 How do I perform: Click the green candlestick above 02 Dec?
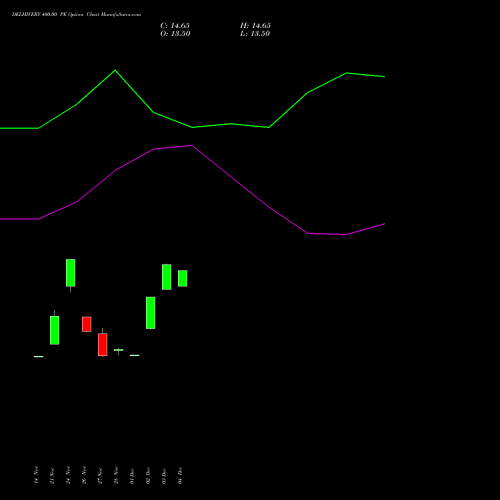click(x=151, y=313)
